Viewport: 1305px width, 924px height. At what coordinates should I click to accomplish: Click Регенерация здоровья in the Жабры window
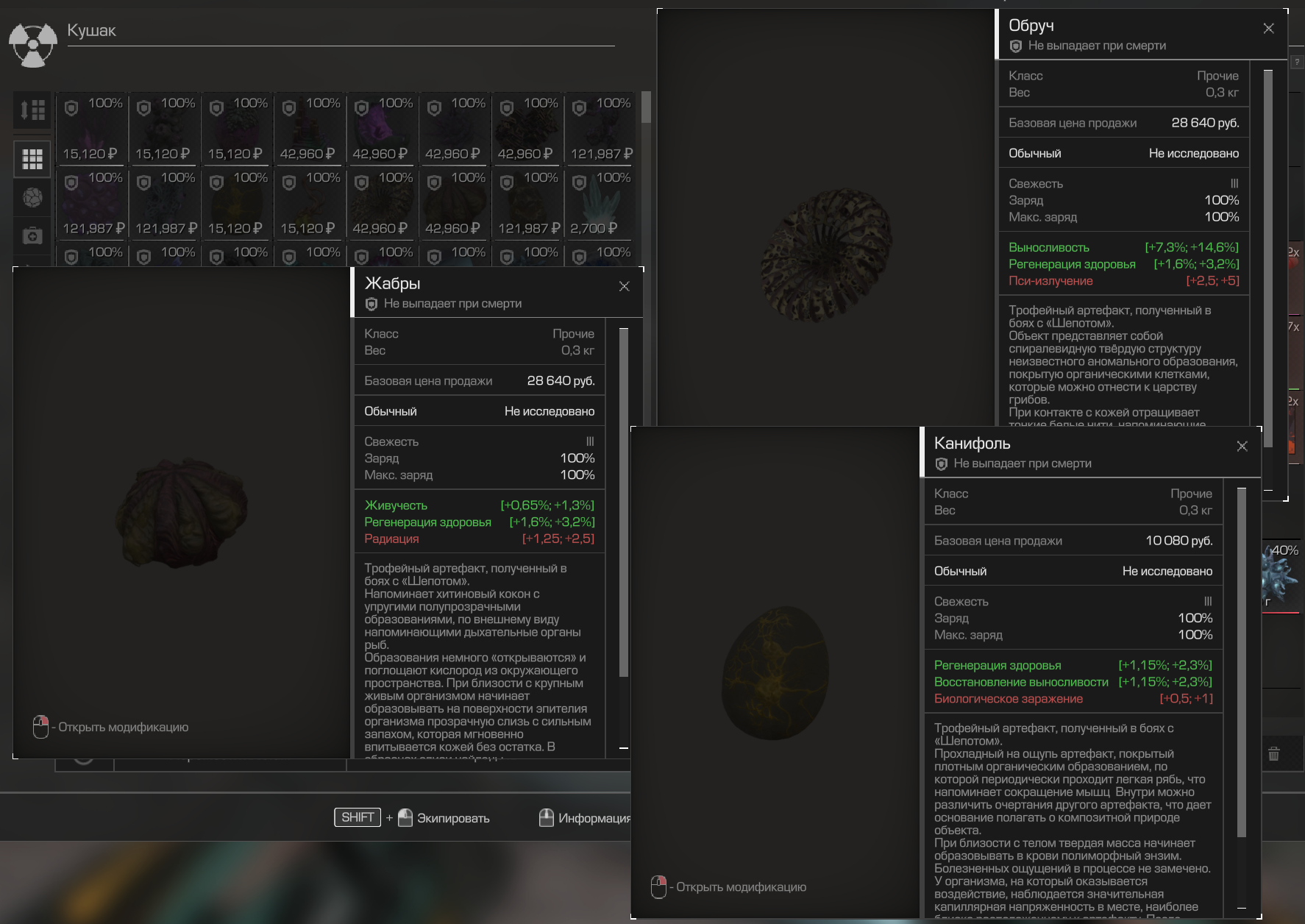(427, 522)
